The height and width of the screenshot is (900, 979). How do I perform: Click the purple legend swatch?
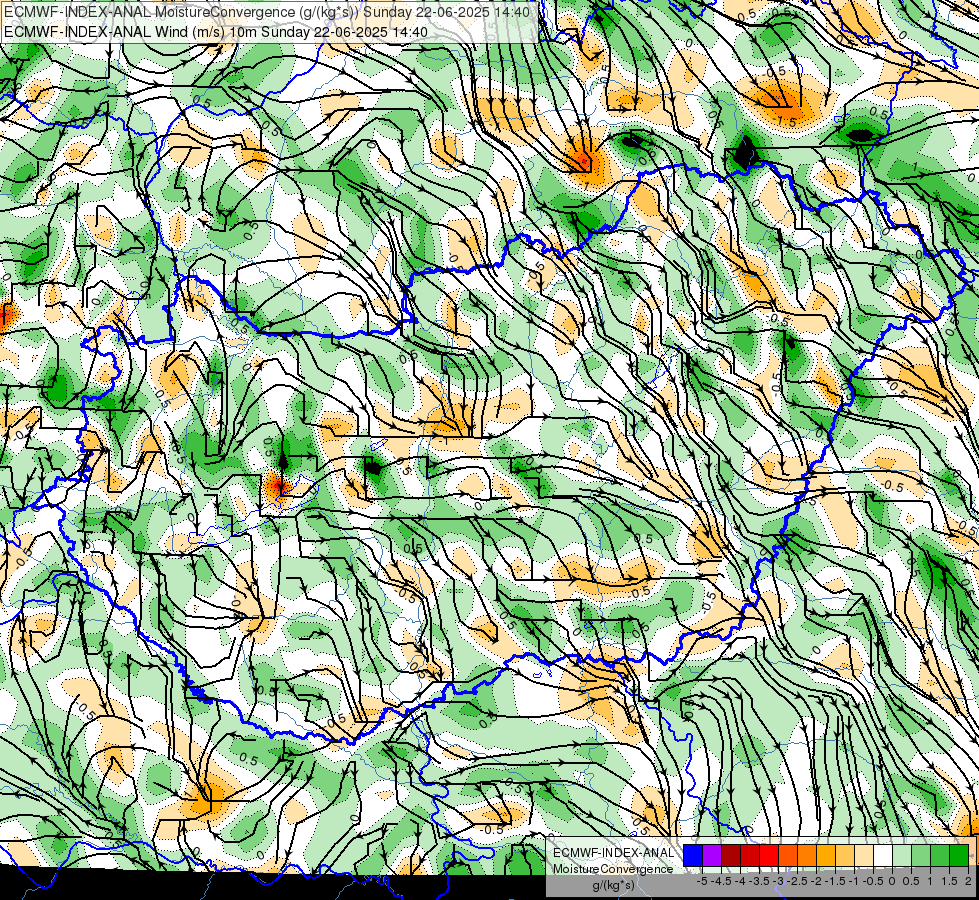712,856
